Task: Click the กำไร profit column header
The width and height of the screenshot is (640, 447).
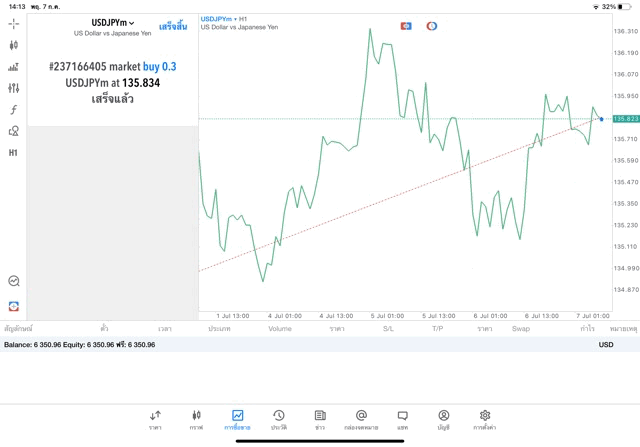Action: pos(587,329)
